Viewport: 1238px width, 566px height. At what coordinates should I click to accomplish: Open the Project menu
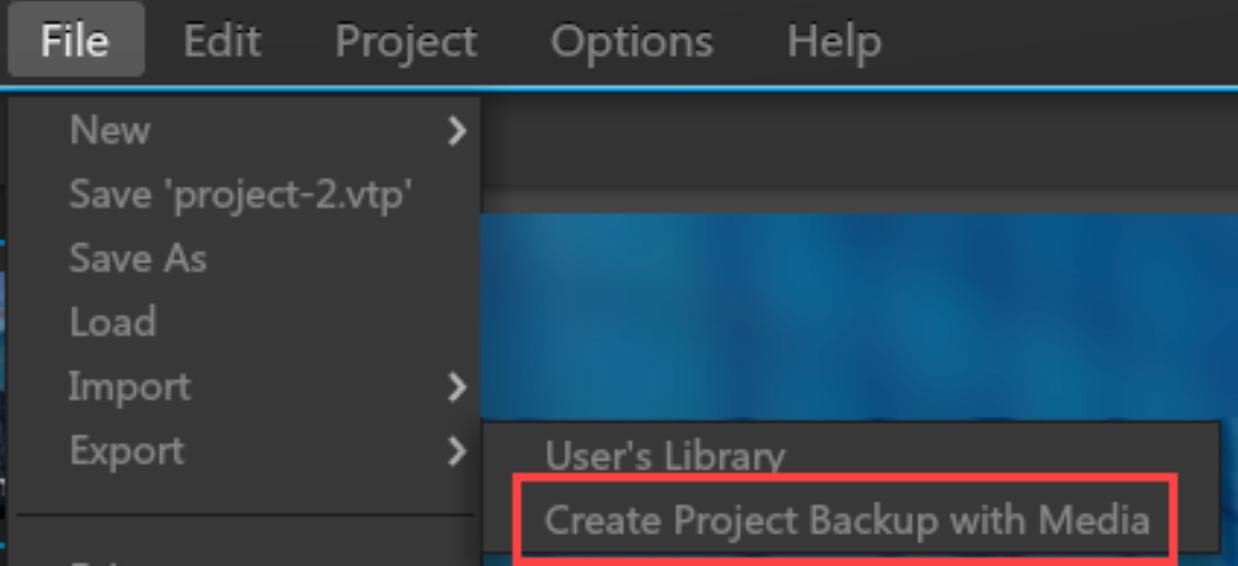click(406, 41)
